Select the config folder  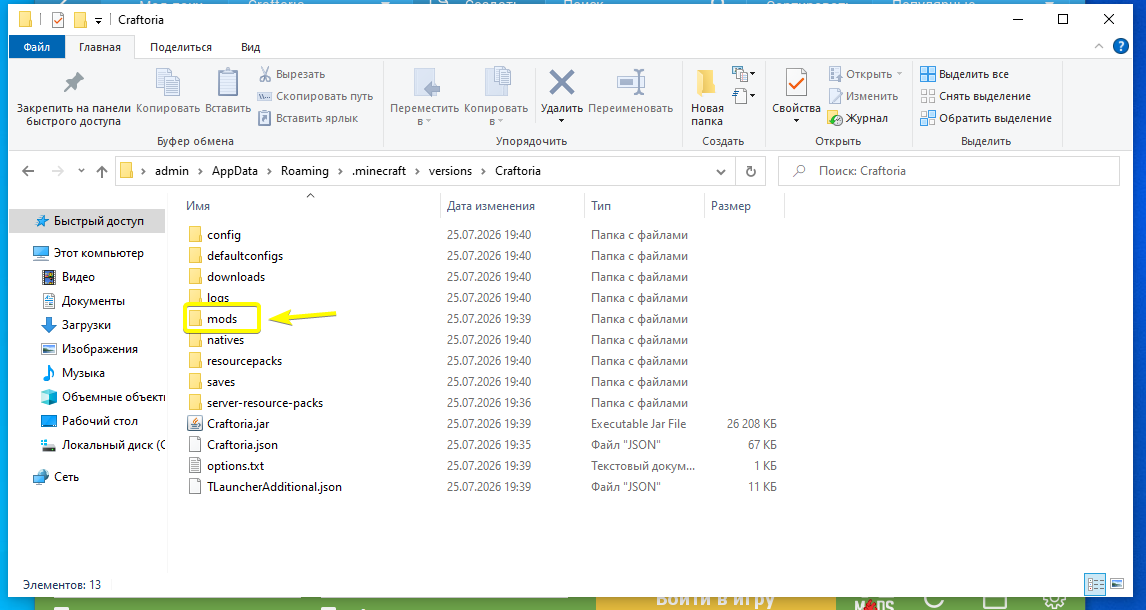coord(214,235)
